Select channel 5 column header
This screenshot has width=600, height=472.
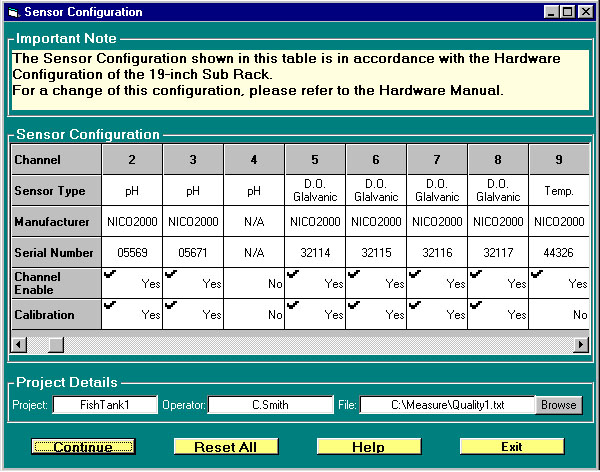[315, 159]
